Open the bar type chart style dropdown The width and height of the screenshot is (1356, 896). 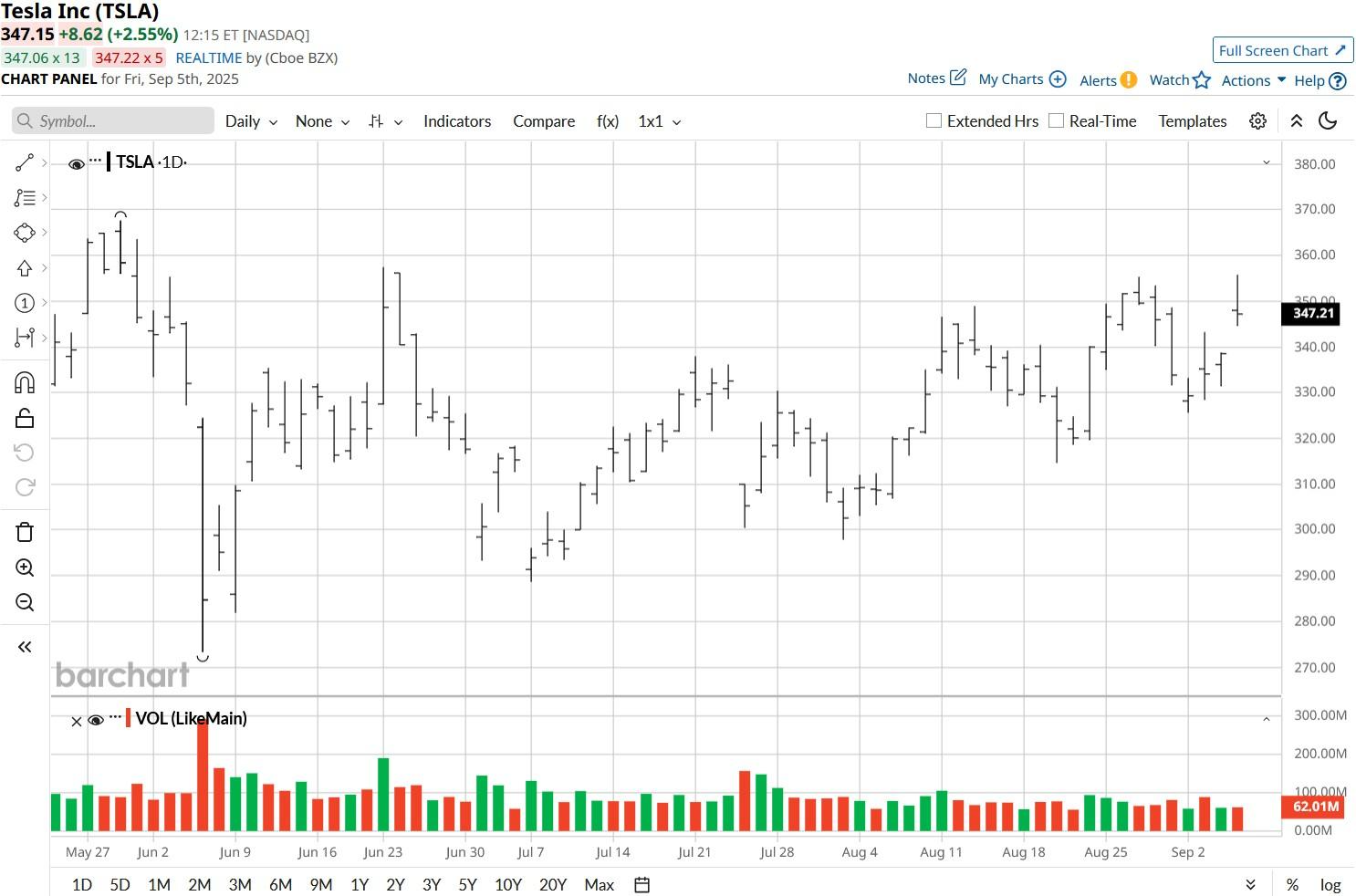(385, 121)
